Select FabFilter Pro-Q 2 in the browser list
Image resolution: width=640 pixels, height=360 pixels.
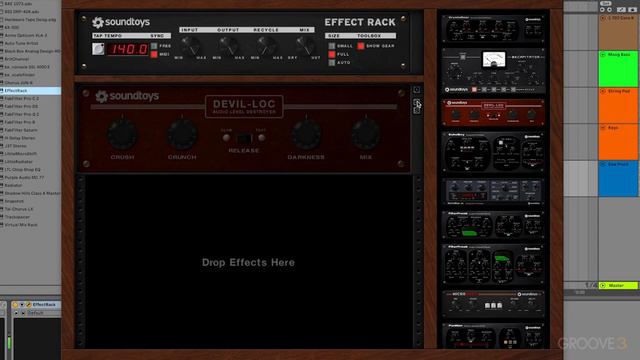[31, 114]
